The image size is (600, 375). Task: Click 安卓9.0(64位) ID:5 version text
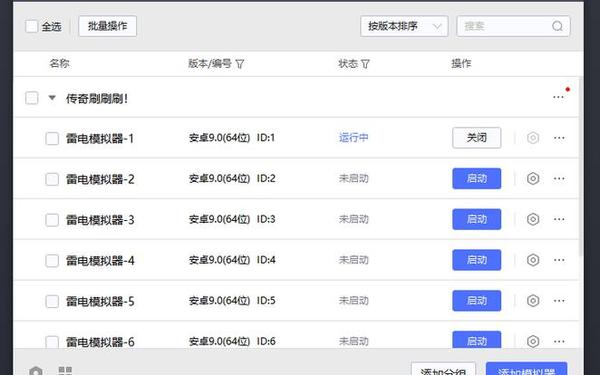232,301
